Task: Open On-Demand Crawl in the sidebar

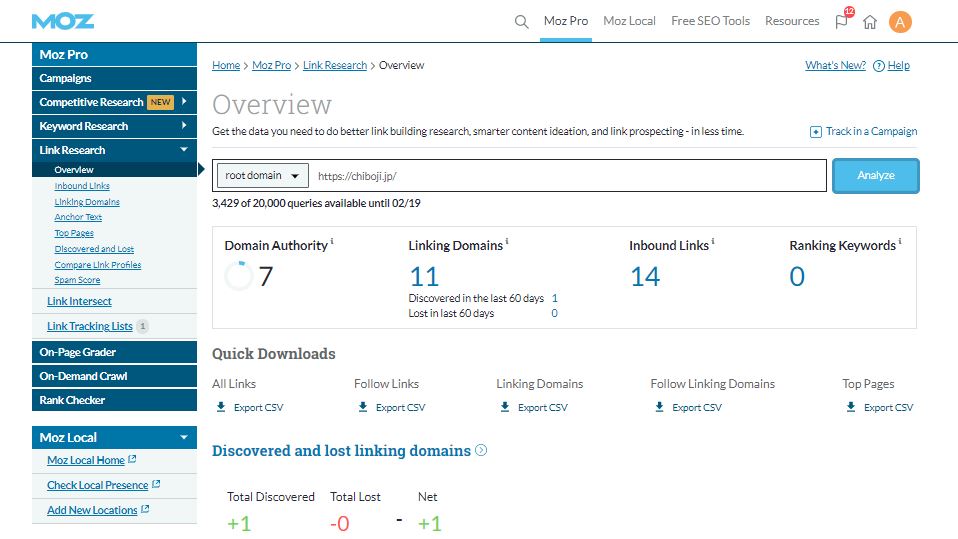Action: (114, 376)
